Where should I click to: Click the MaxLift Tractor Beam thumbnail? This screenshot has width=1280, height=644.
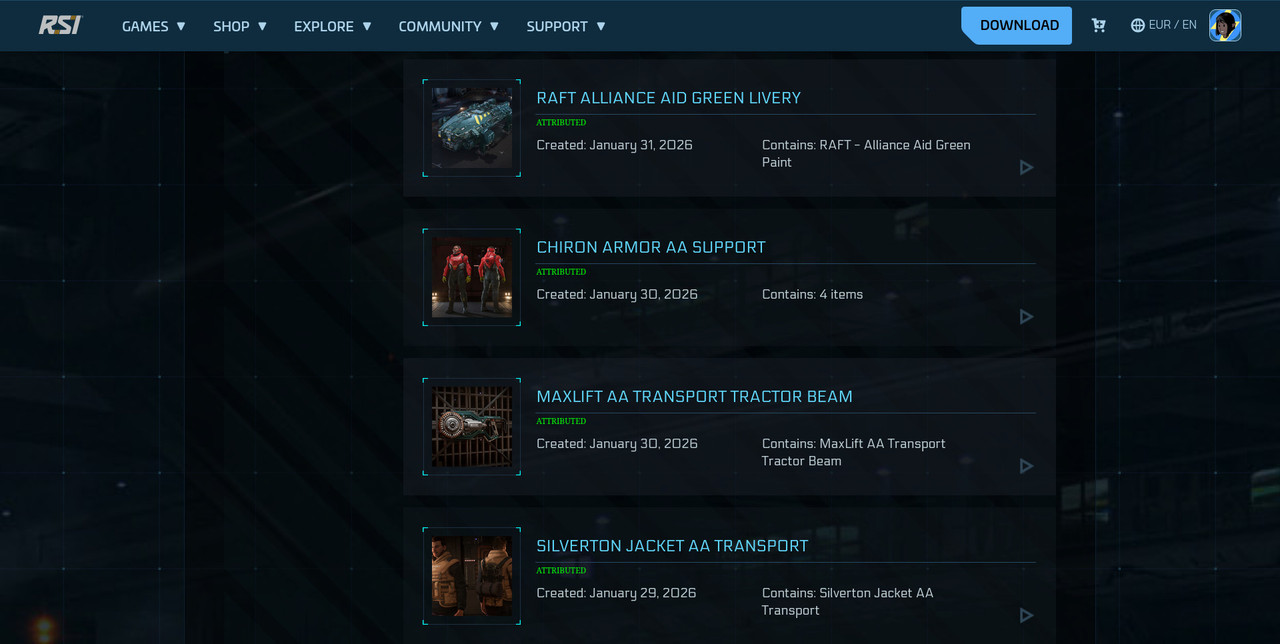tap(472, 427)
